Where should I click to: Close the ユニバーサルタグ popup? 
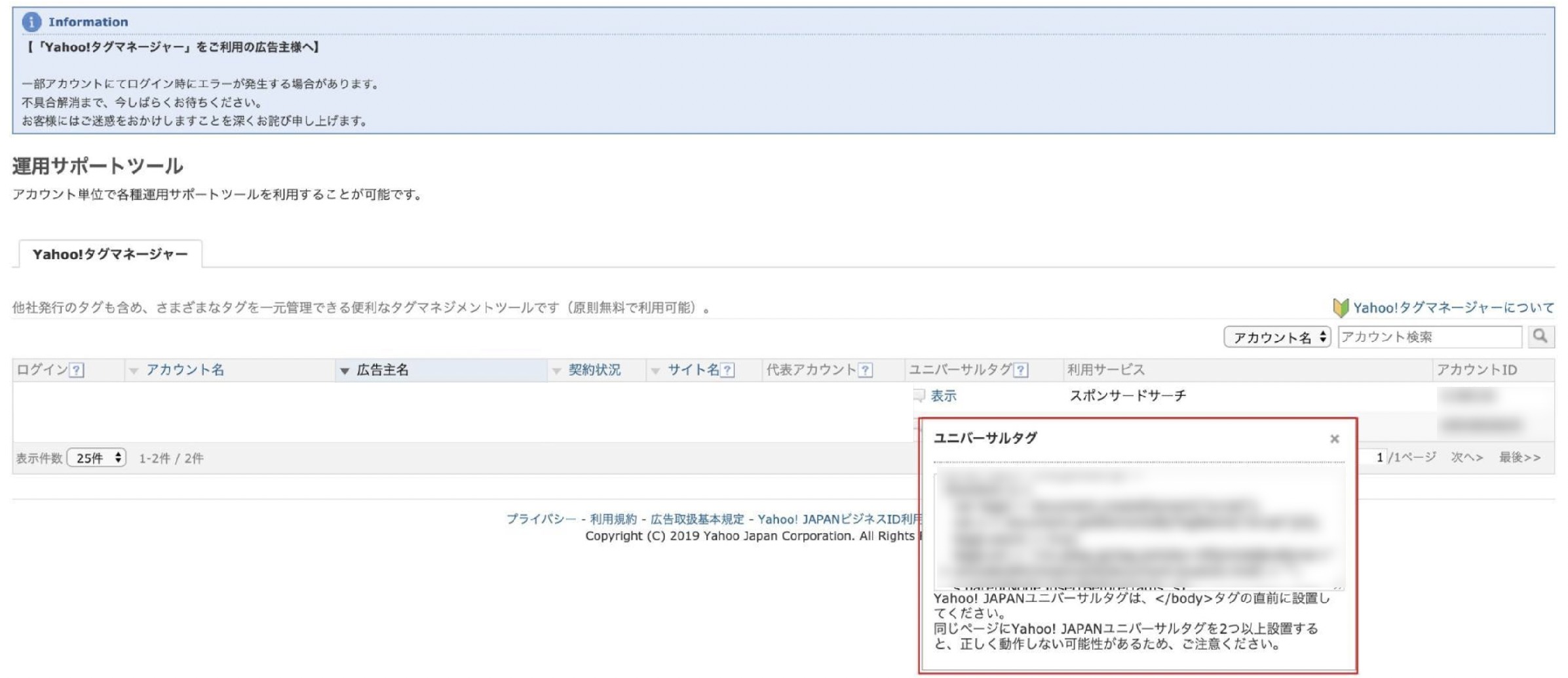tap(1334, 439)
